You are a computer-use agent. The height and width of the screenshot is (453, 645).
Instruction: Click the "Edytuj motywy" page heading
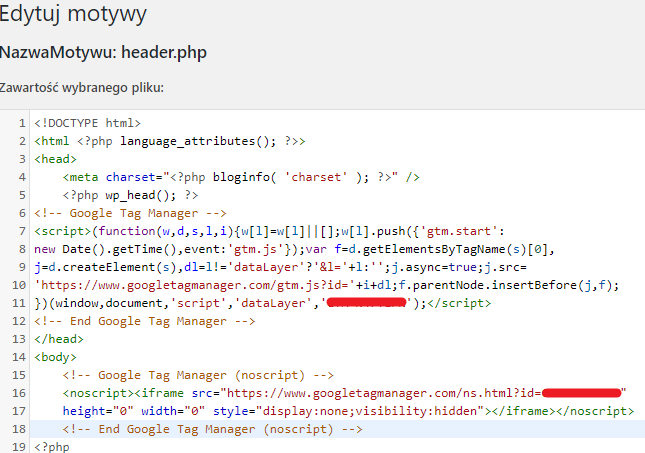pos(74,14)
